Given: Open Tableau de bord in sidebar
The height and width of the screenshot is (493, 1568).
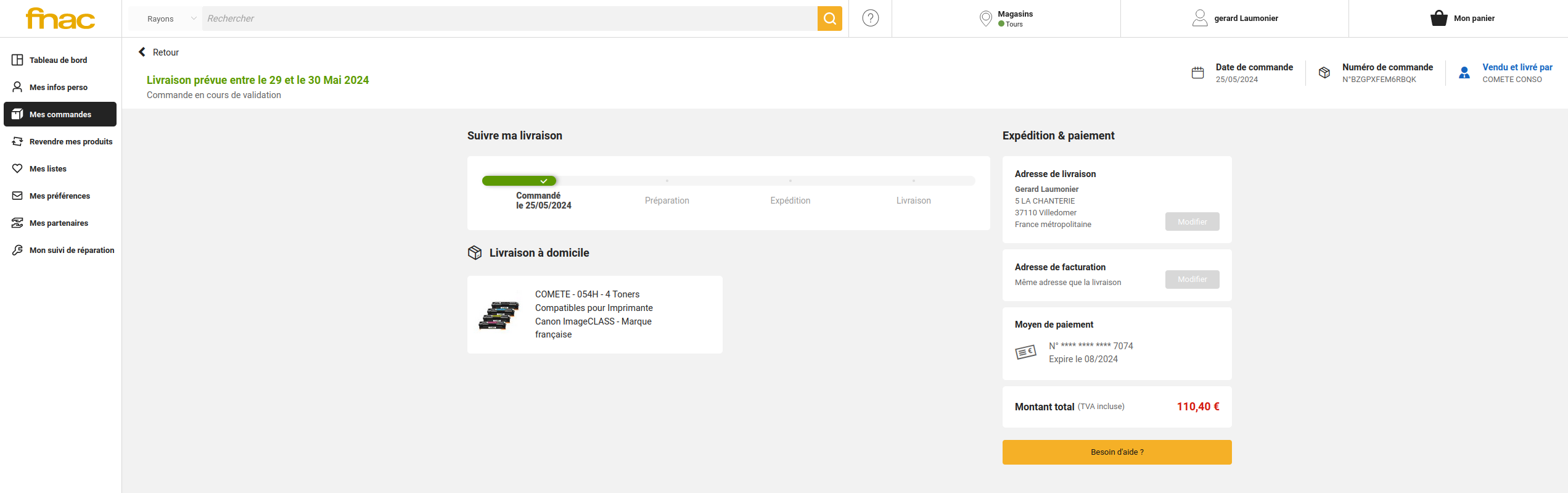Looking at the screenshot, I should point(59,60).
